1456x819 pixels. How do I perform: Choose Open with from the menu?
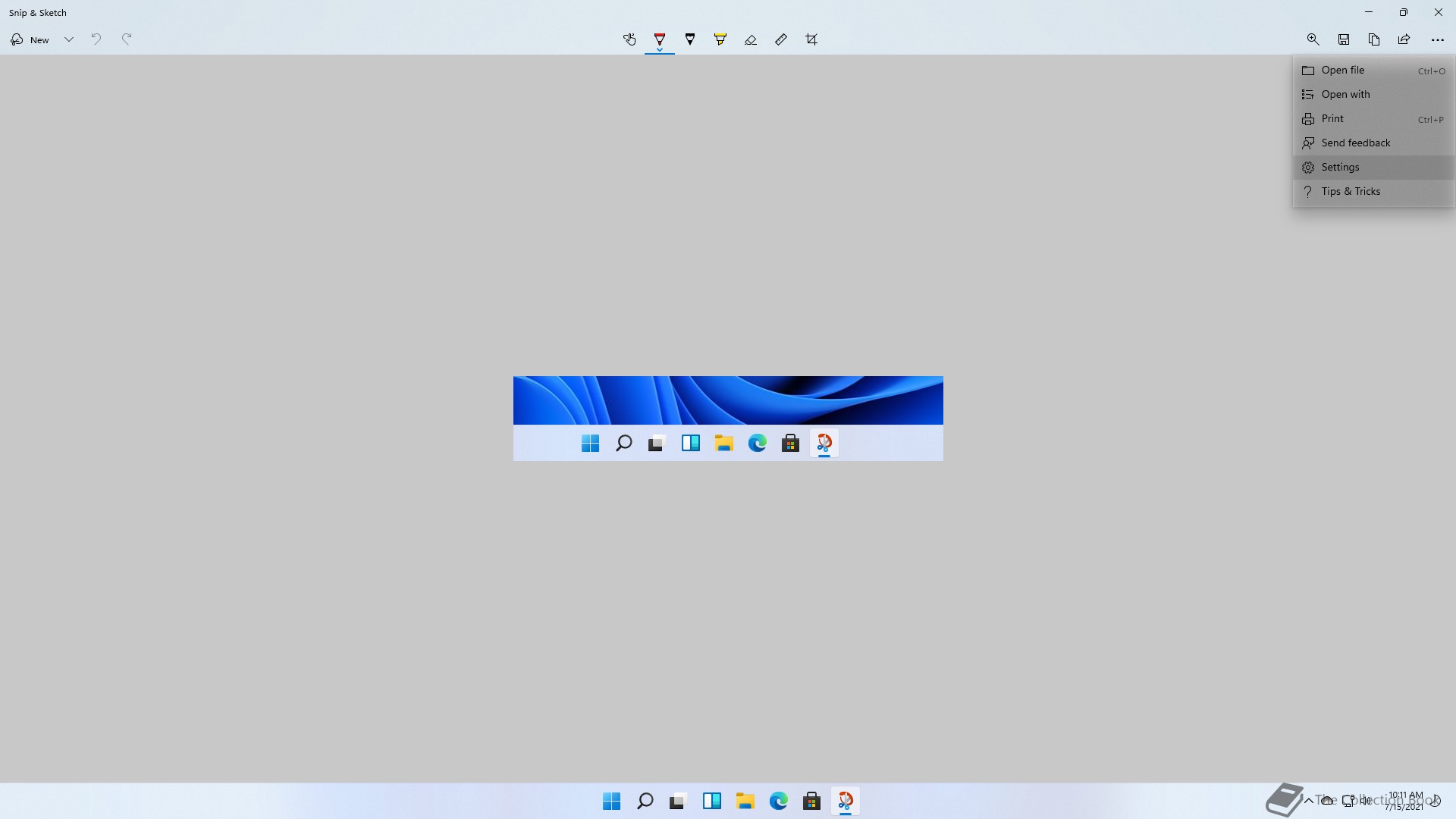coord(1373,95)
